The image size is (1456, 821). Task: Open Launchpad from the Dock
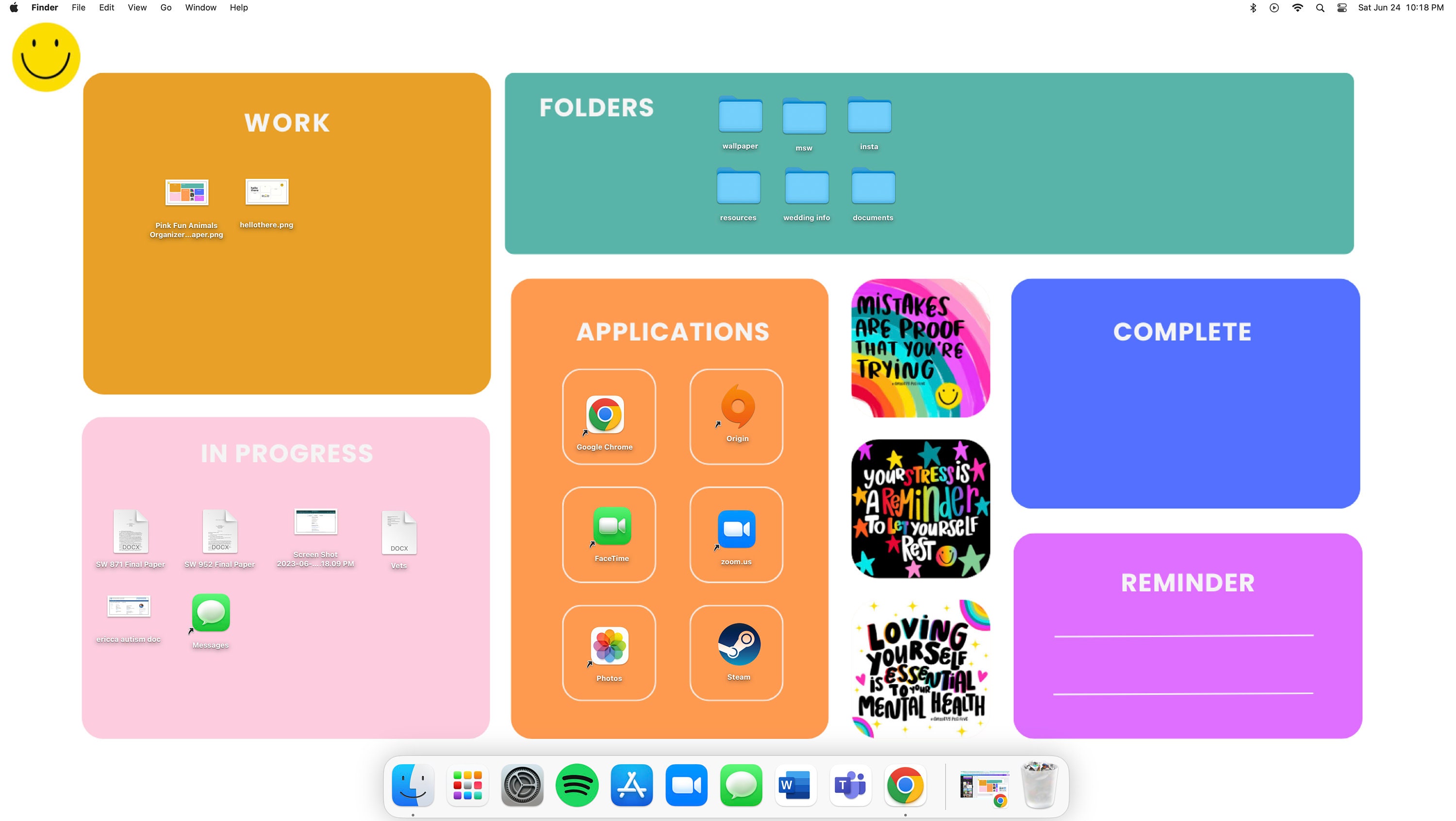[x=467, y=785]
